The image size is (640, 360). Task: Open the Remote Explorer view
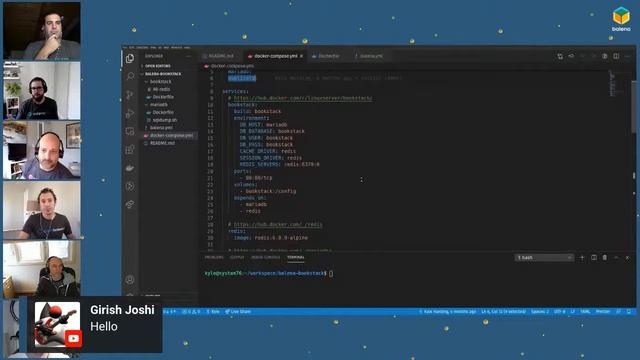130,131
